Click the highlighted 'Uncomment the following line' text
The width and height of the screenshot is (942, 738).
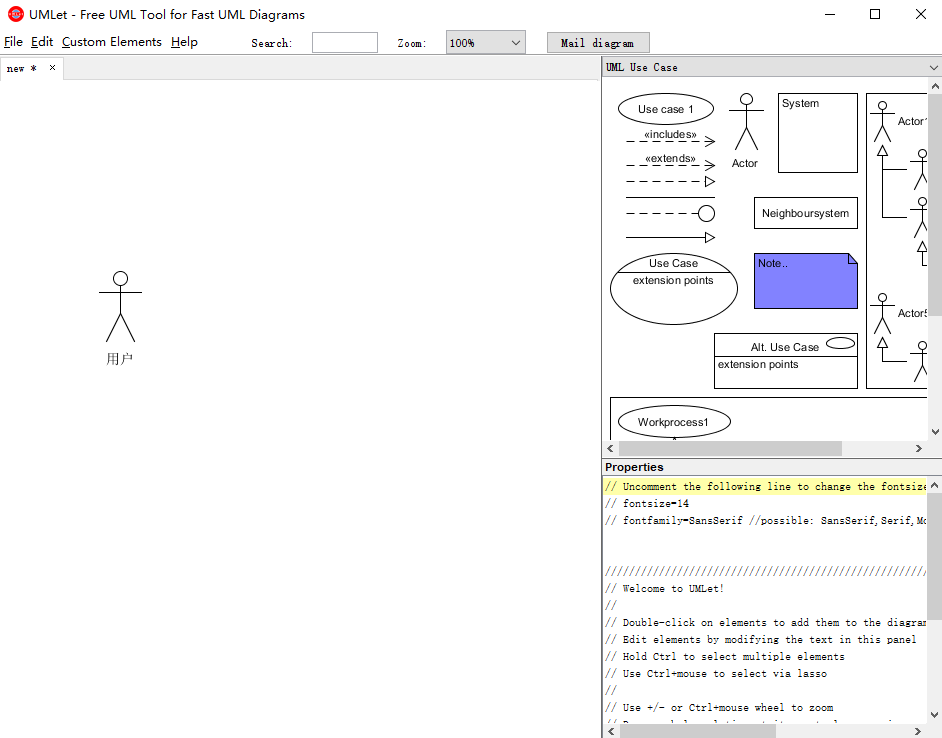click(x=765, y=486)
